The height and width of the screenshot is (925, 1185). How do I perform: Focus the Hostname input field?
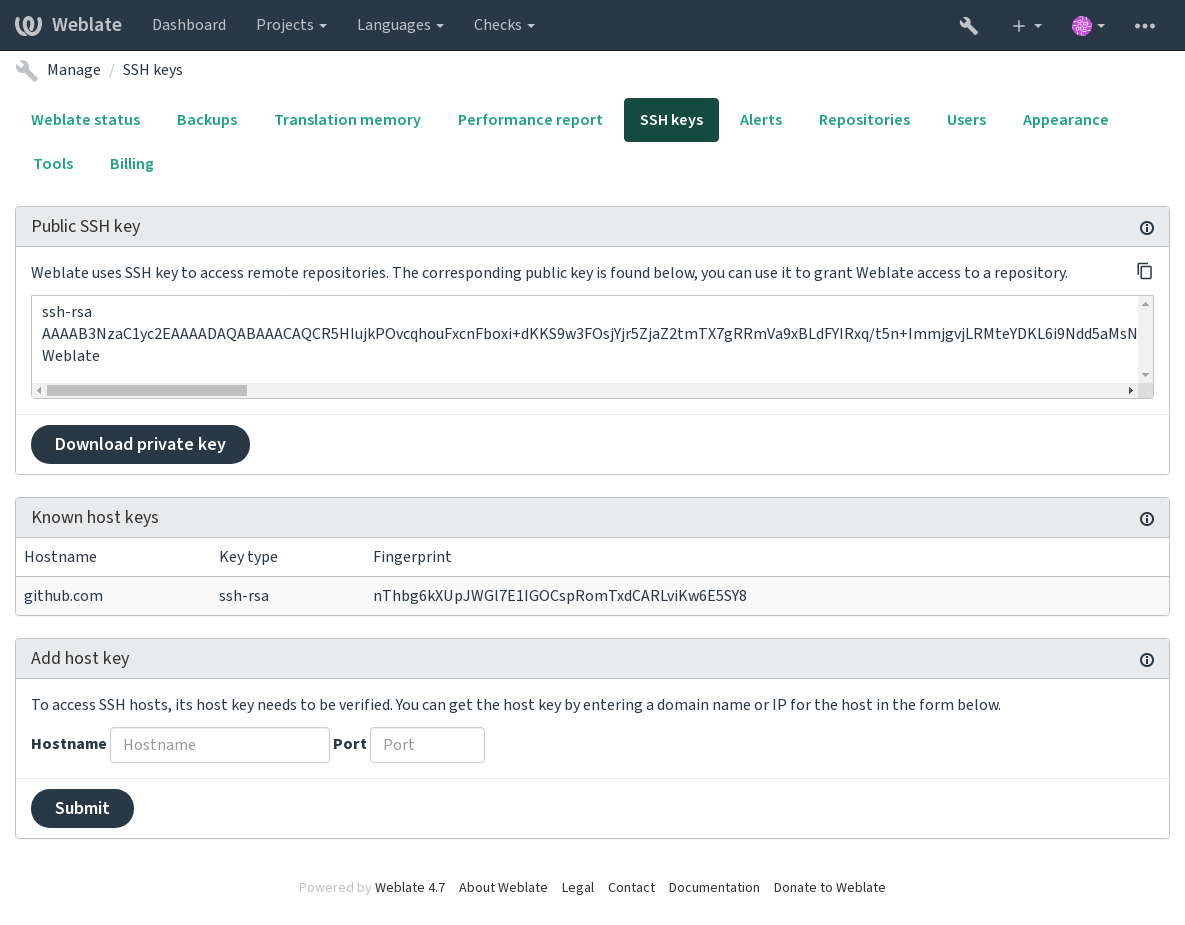219,745
